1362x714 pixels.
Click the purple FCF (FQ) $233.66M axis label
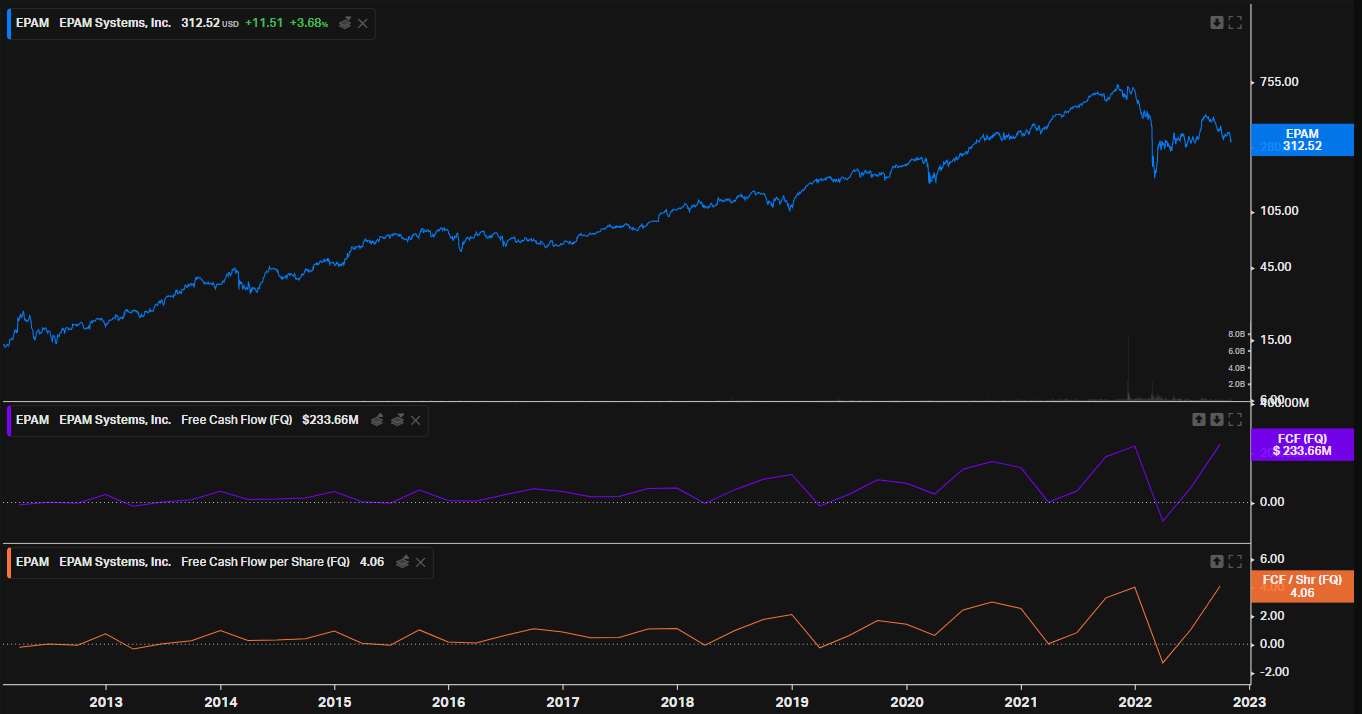click(x=1303, y=444)
